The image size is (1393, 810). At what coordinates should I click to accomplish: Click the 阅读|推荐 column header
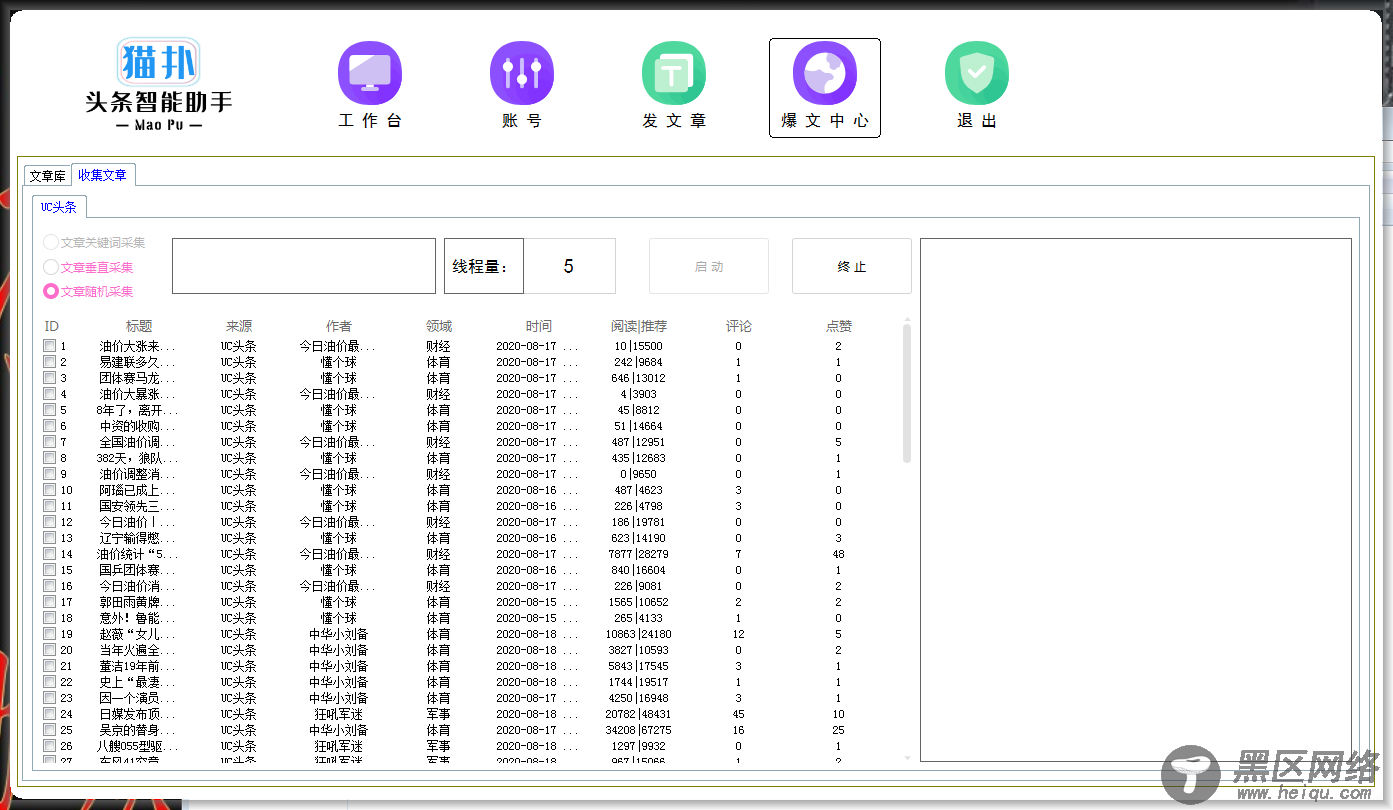639,326
